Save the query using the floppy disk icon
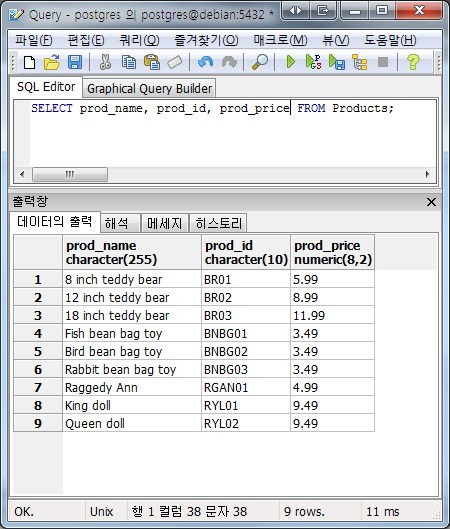450x529 pixels. (x=75, y=62)
